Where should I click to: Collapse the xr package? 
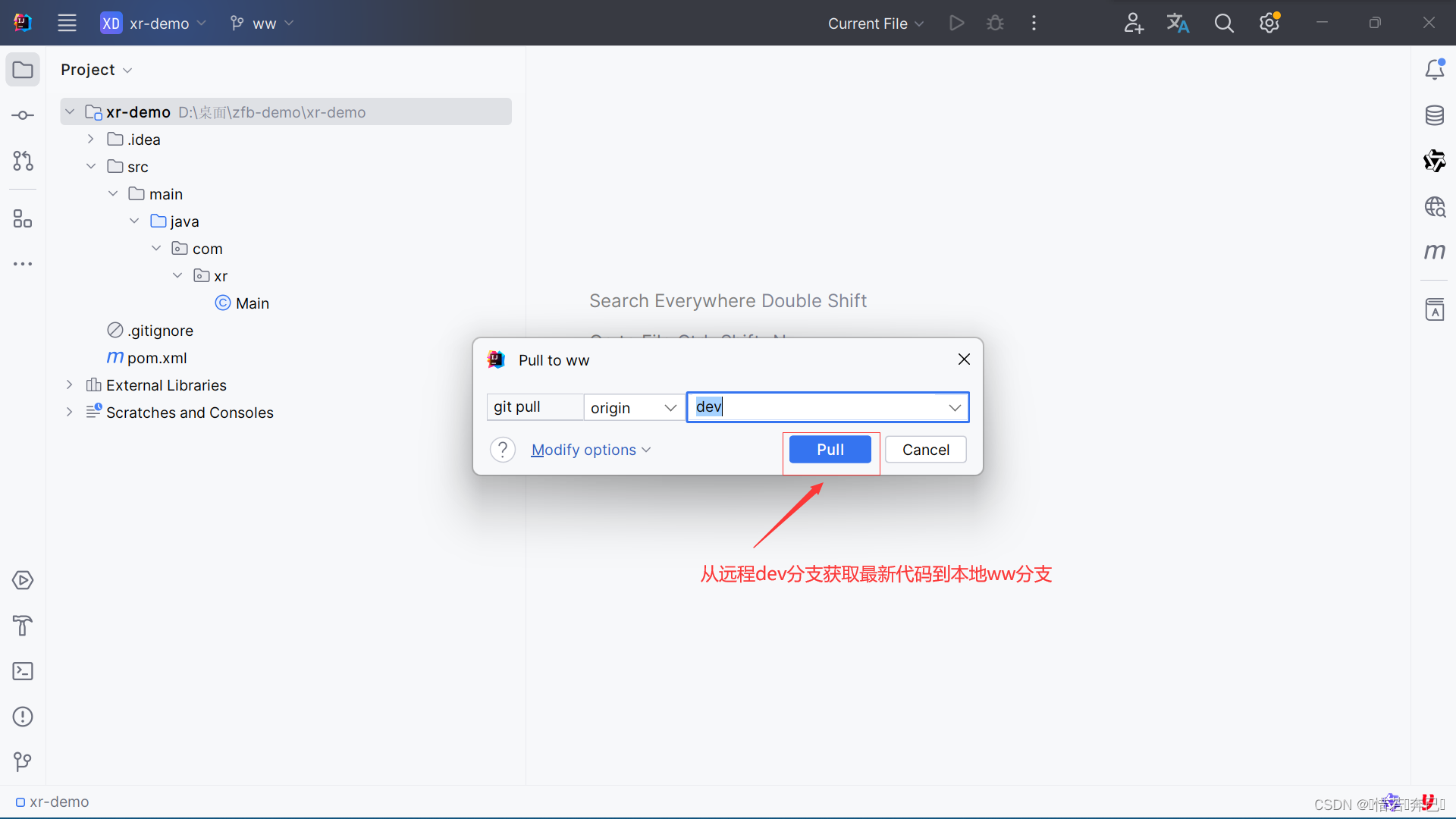pos(177,276)
